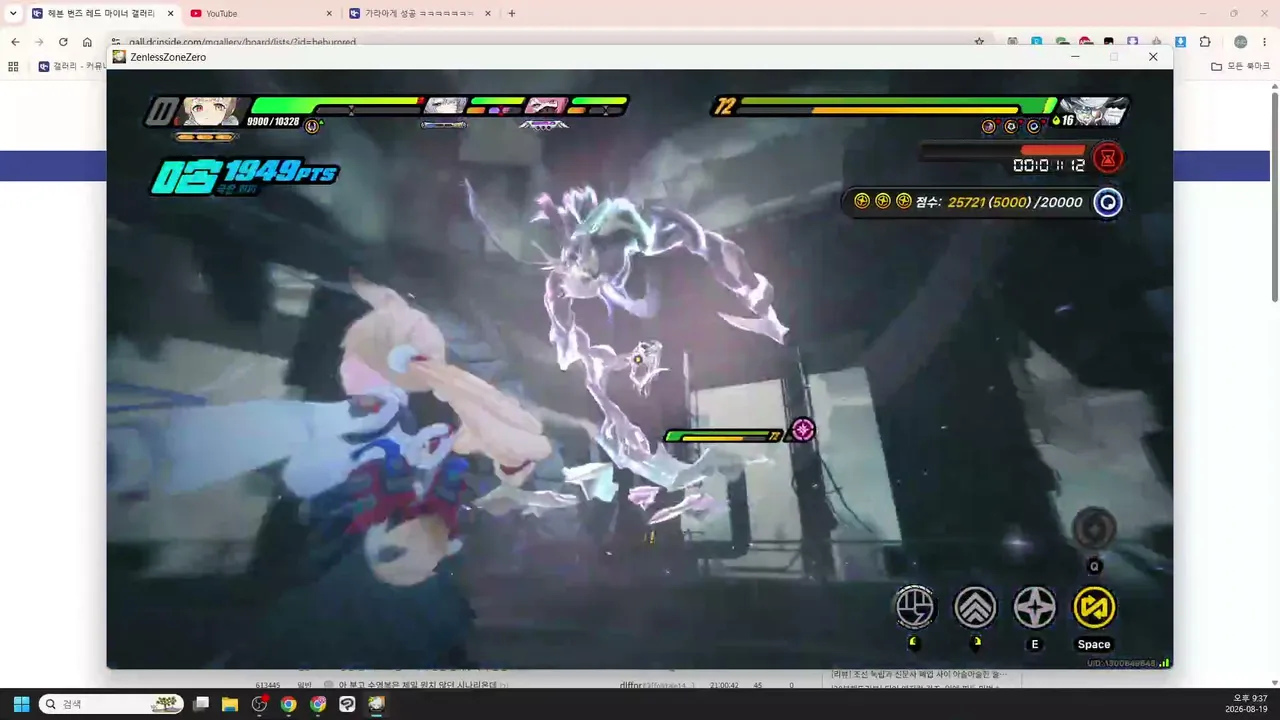
Task: Click the 25721 score readout
Action: tap(966, 202)
